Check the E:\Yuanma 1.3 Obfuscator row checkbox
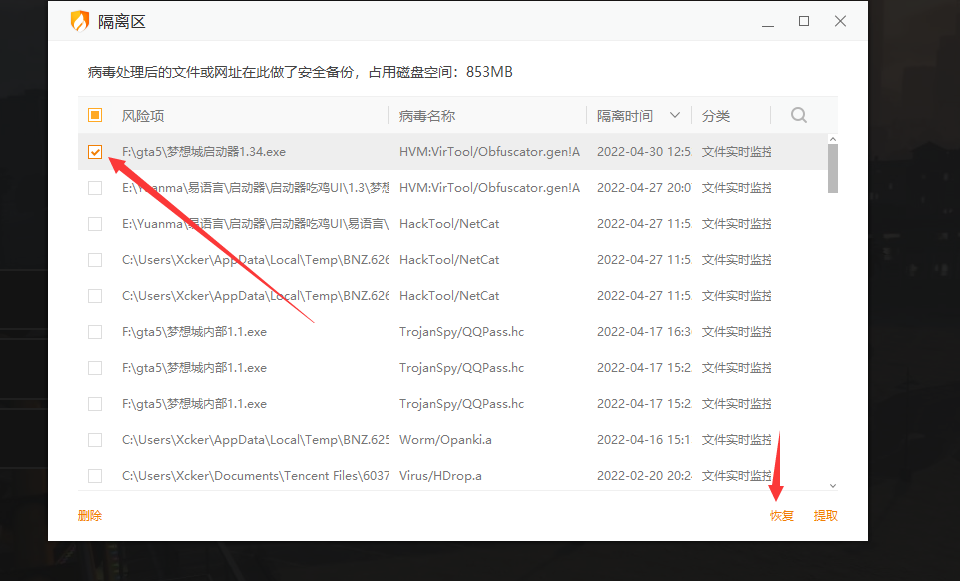This screenshot has width=960, height=581. click(x=95, y=188)
